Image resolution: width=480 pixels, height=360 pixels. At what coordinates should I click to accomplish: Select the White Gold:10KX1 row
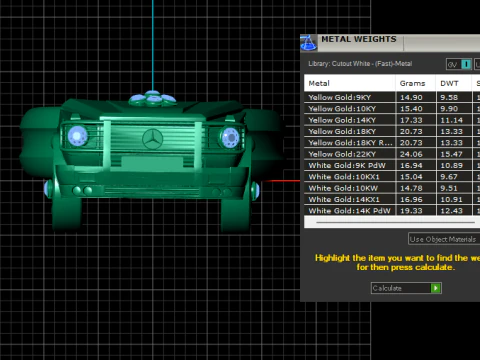392,177
